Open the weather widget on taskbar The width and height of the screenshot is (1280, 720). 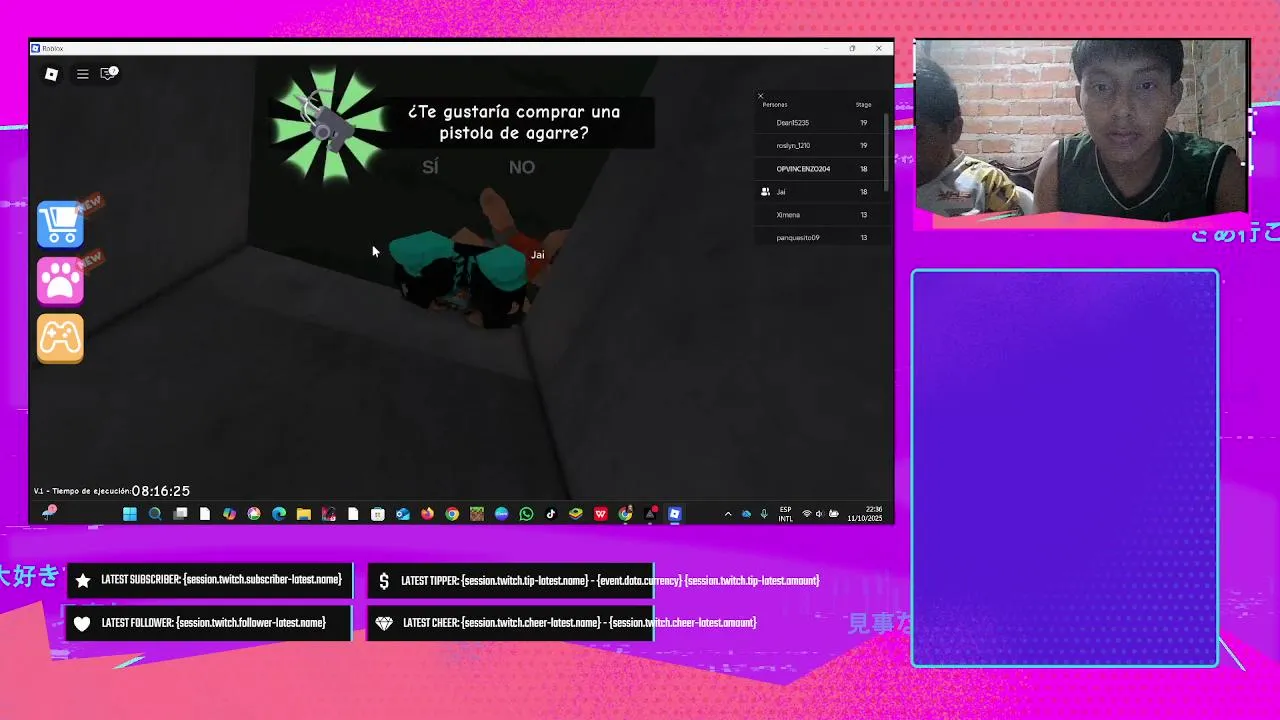pyautogui.click(x=48, y=513)
